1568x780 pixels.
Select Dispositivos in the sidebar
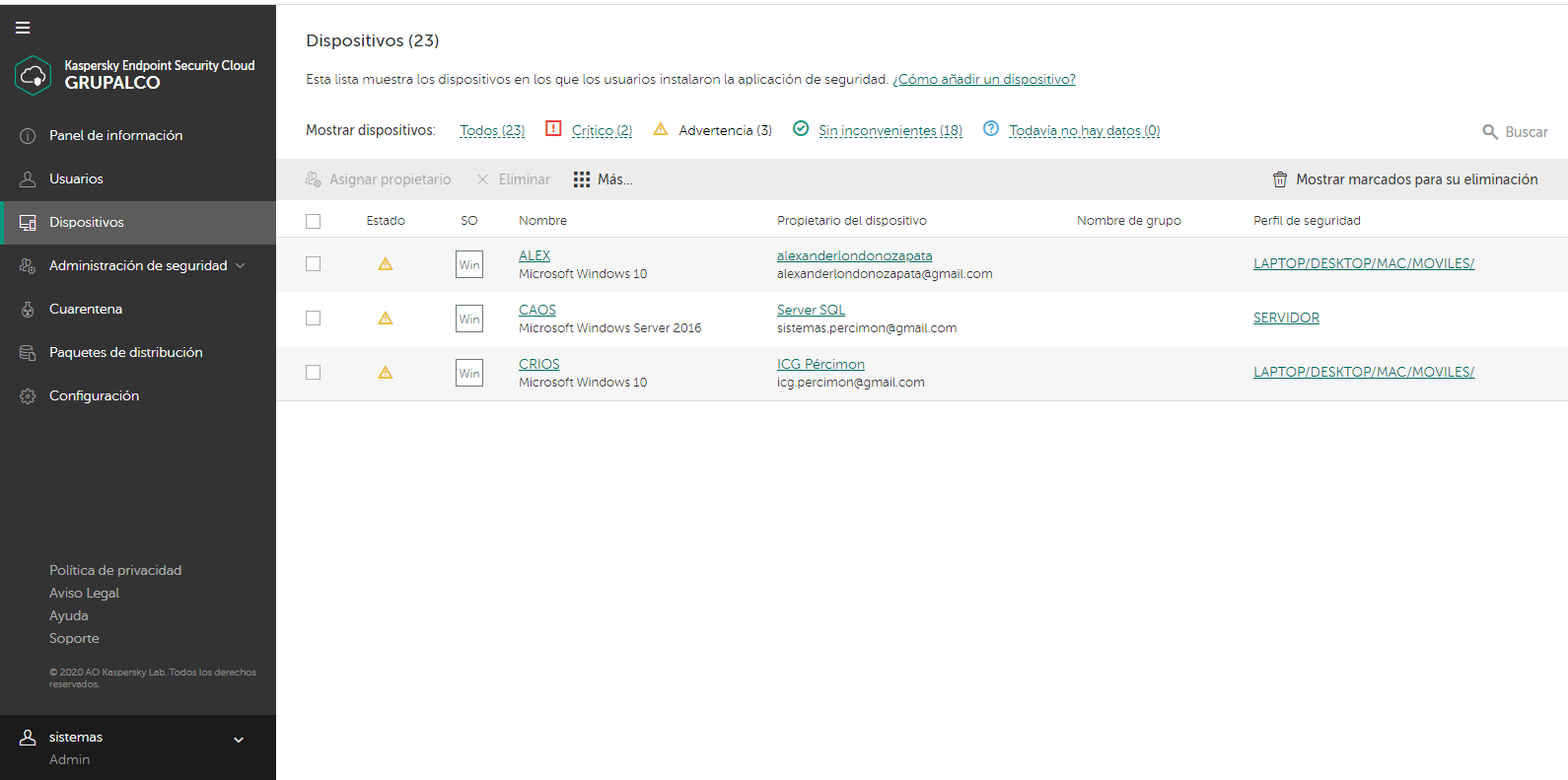tap(138, 223)
